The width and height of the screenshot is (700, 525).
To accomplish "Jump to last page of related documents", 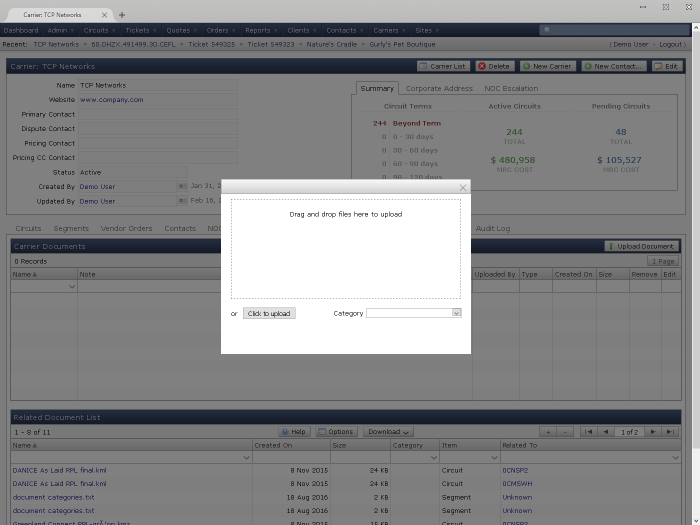I will [671, 432].
